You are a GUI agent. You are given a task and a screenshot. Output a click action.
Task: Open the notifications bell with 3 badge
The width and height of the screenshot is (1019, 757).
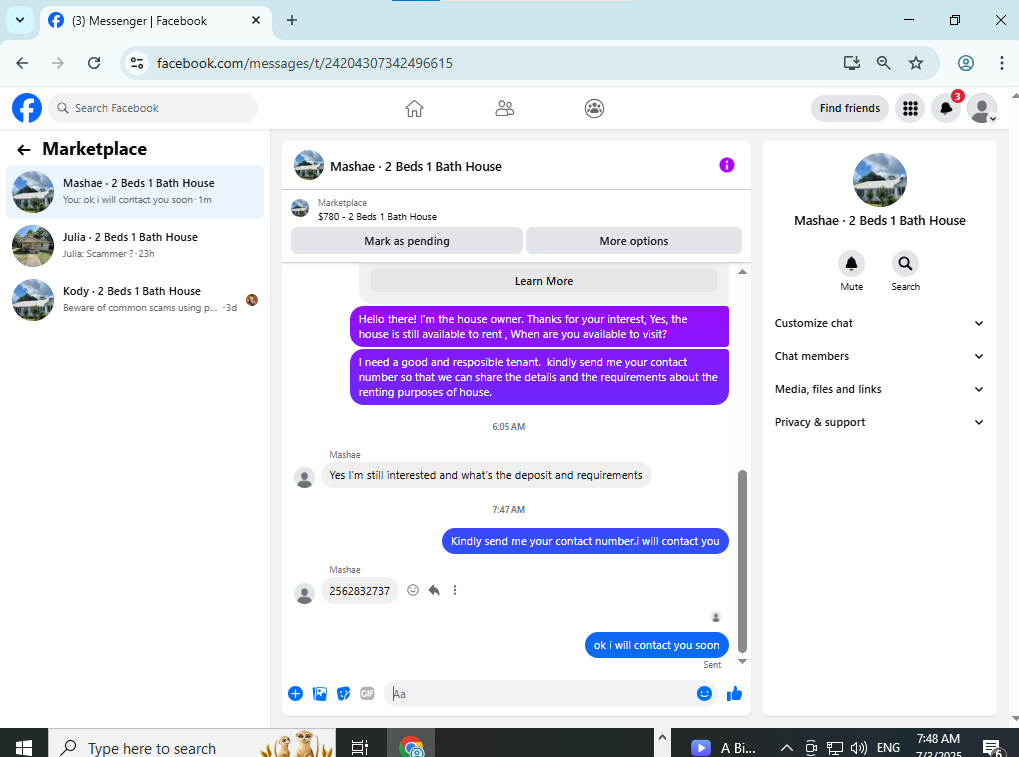(946, 109)
